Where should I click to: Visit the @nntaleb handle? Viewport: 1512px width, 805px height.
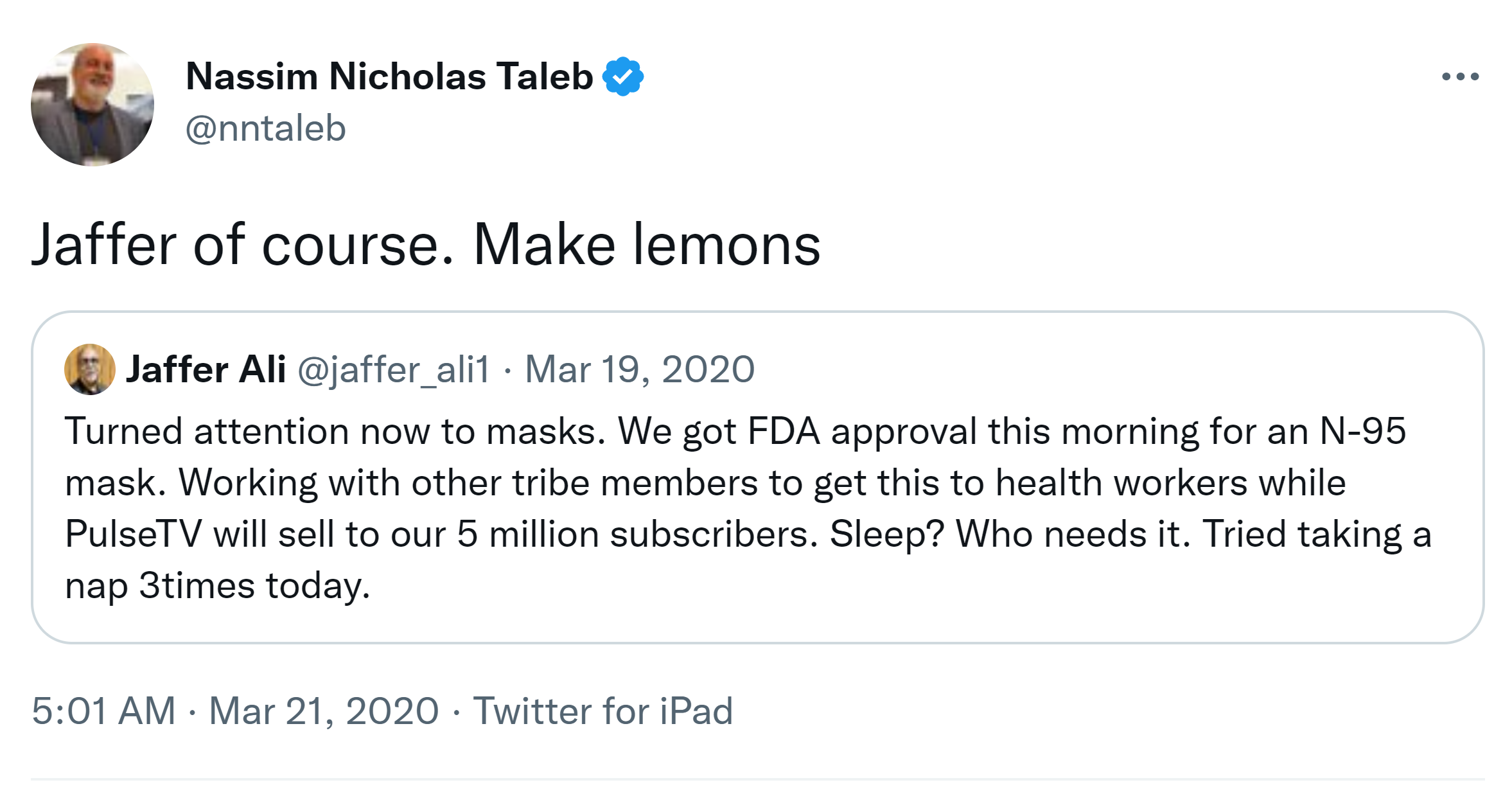point(265,128)
